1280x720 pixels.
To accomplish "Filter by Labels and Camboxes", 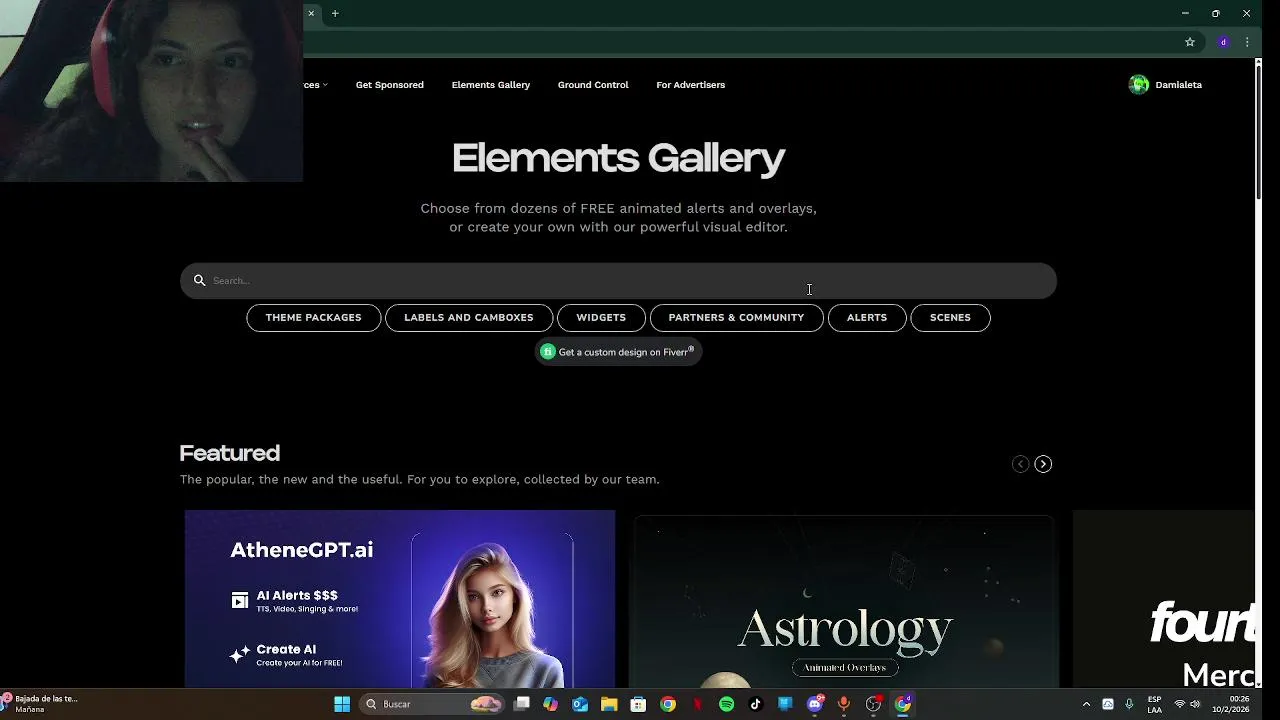I will click(469, 318).
